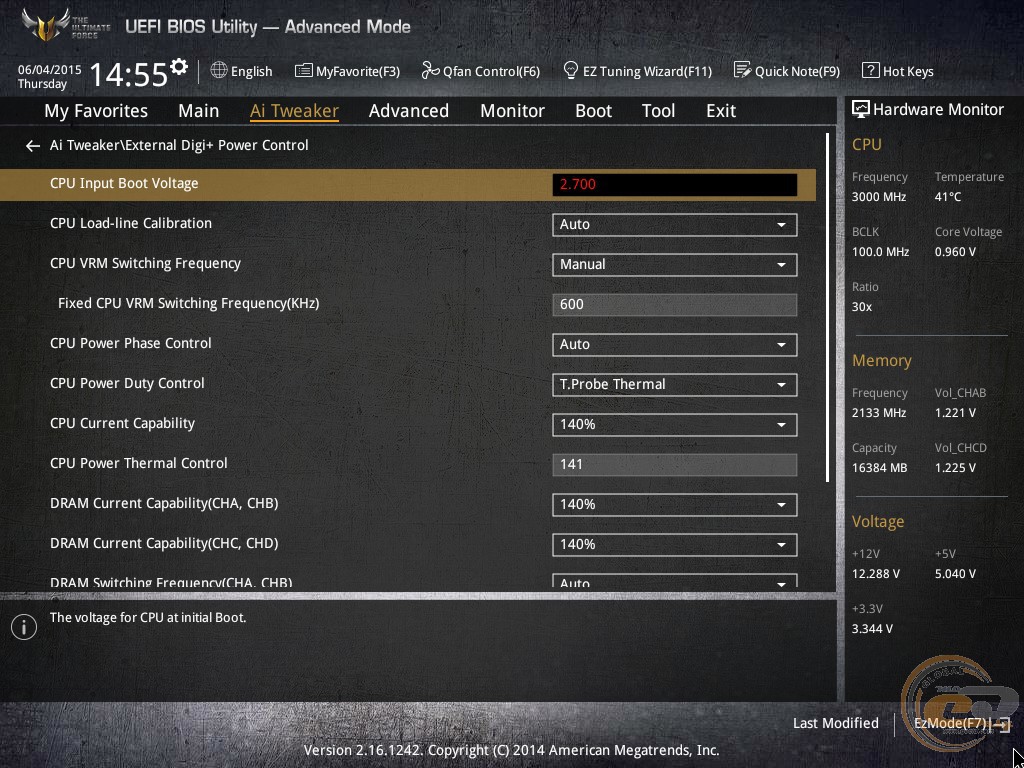
Task: Select the CPU Input Boot Voltage label
Action: (x=124, y=184)
